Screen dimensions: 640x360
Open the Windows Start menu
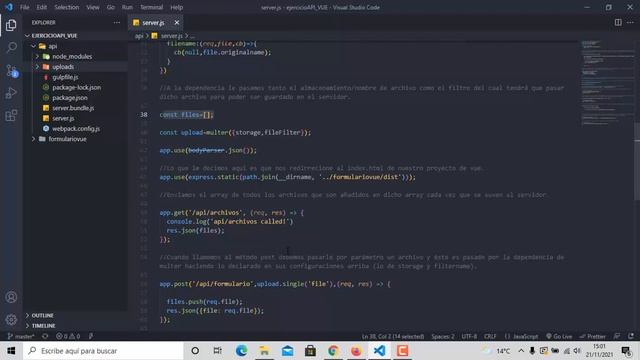[11, 351]
